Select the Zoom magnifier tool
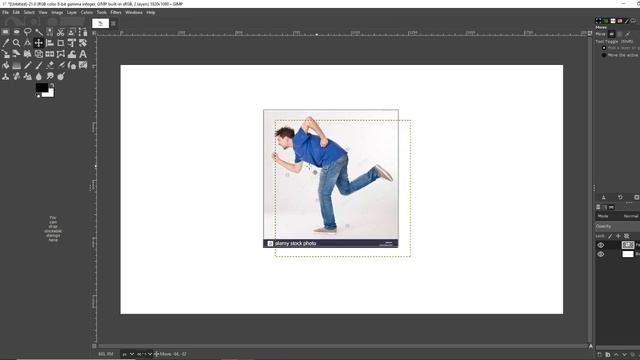The height and width of the screenshot is (360, 640). (x=16, y=43)
